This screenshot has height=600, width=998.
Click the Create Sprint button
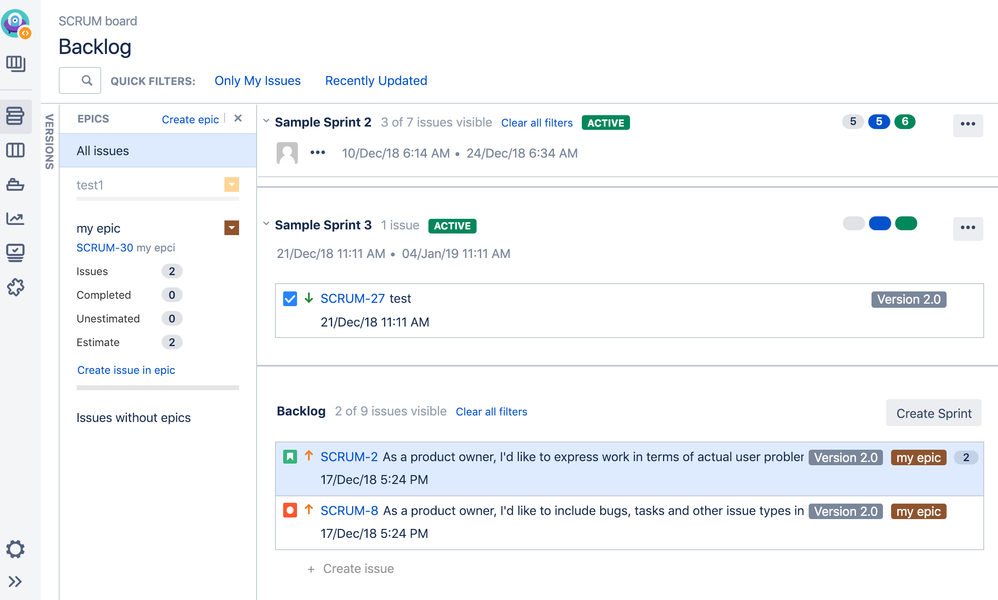[934, 414]
